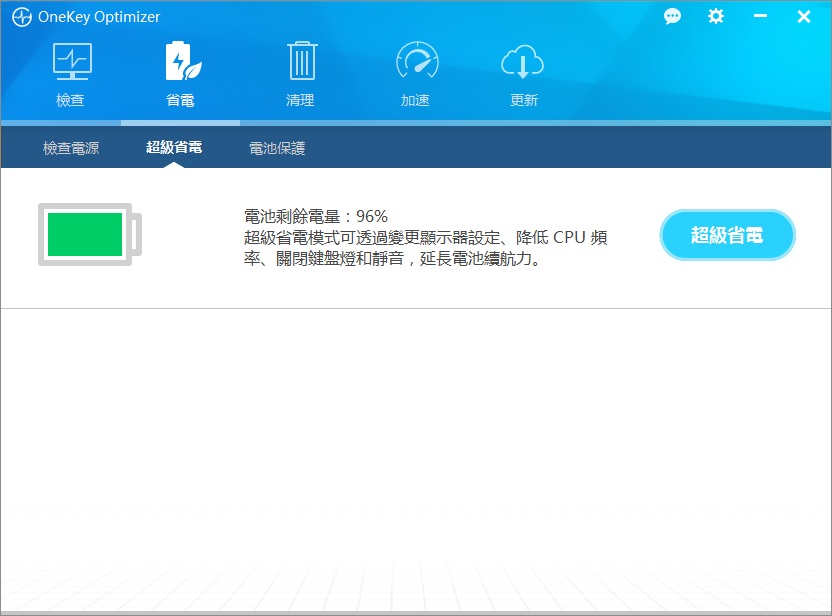This screenshot has width=832, height=616.
Task: Switch to the 檢查電源 tab
Action: point(71,148)
